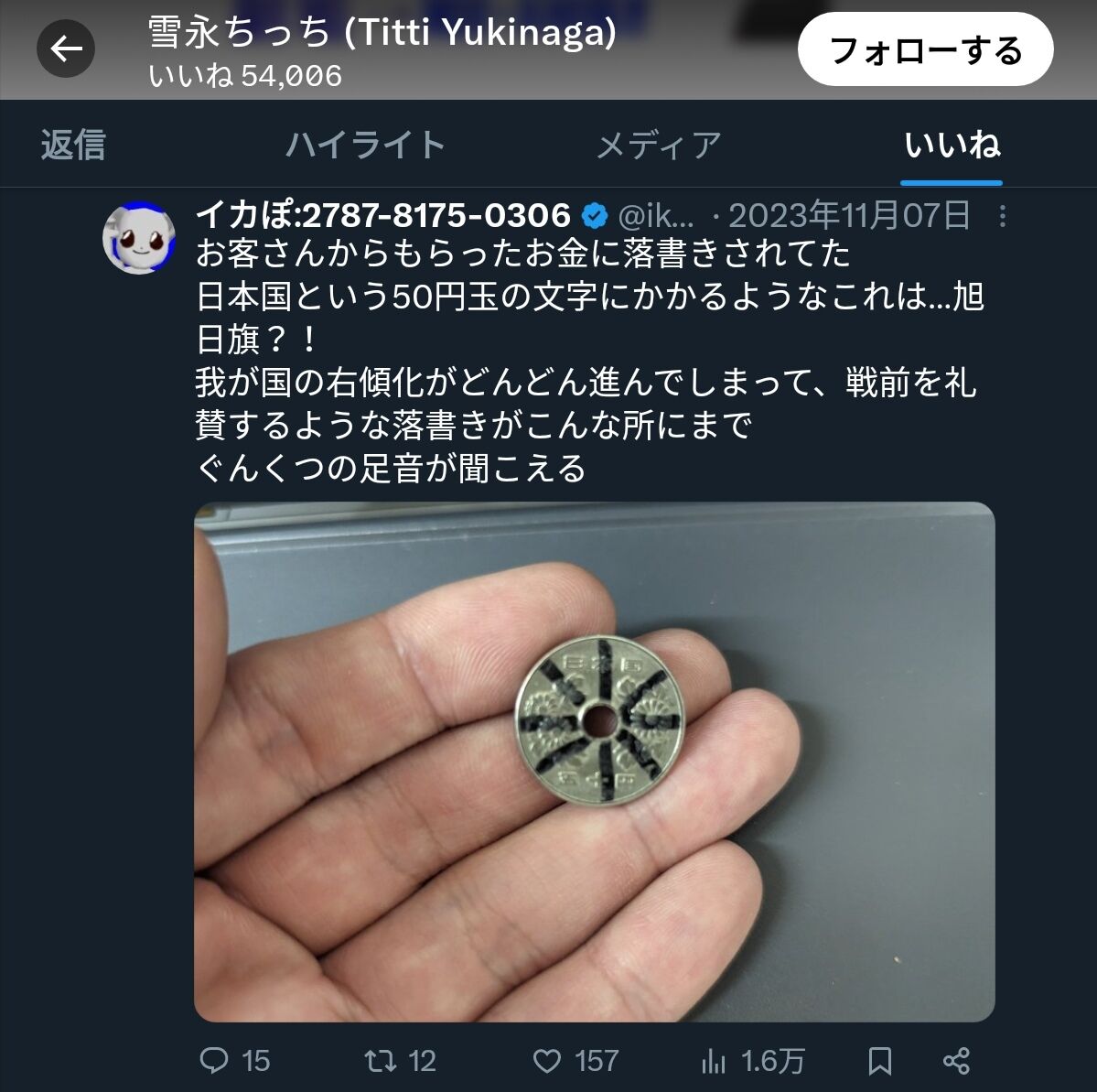Click the 雪永ちっち (Titti Yukinaga) header title
Image resolution: width=1097 pixels, height=1092 pixels.
[382, 32]
